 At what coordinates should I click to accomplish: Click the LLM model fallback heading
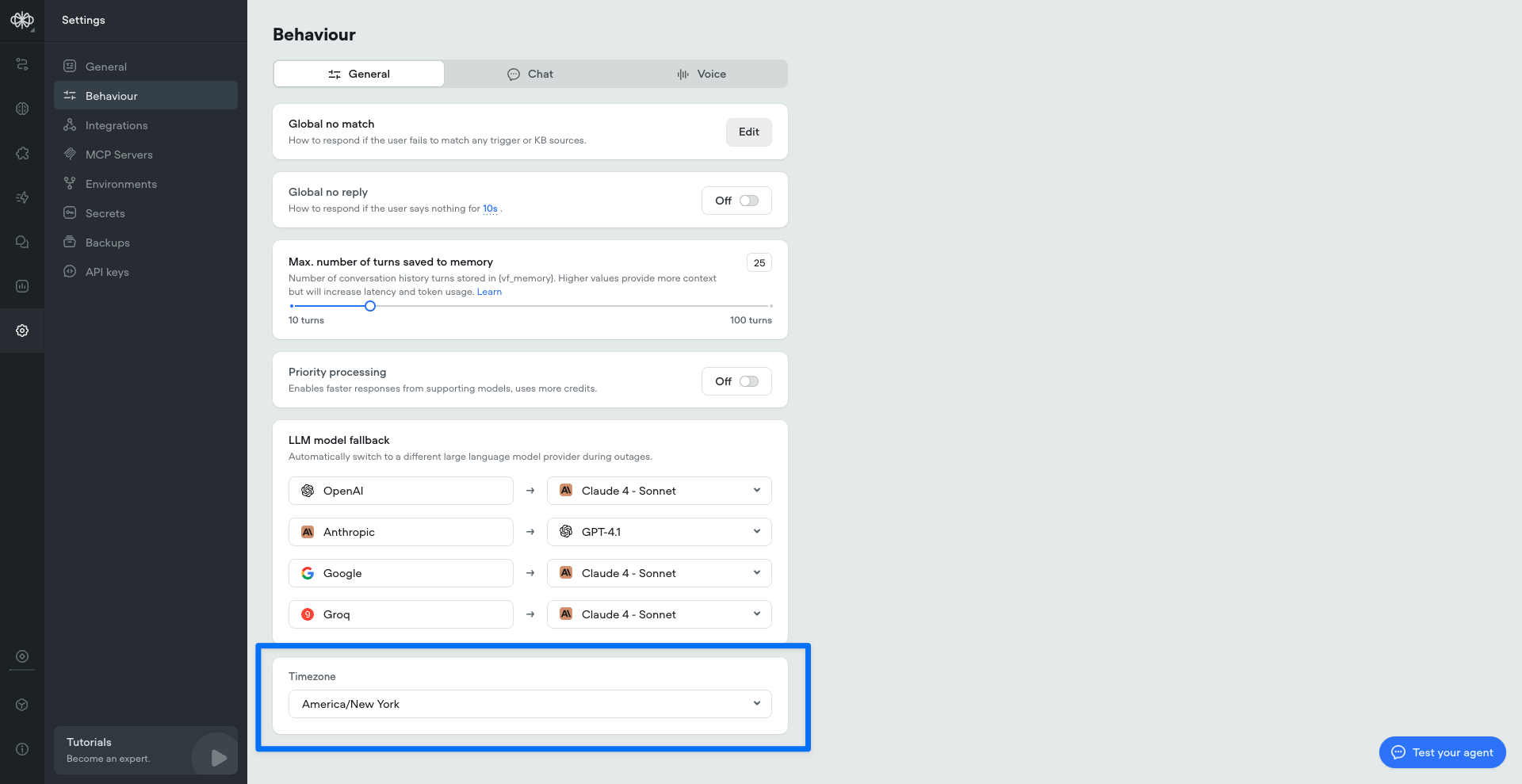click(x=339, y=440)
